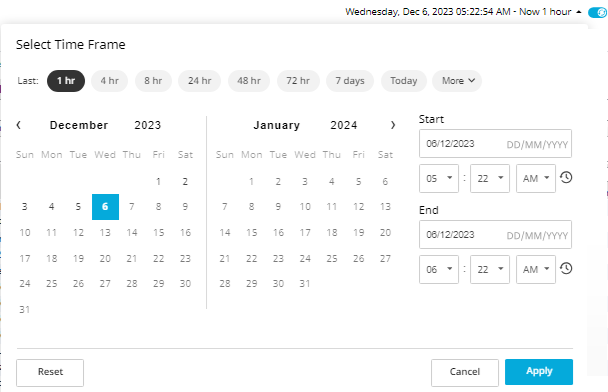Open the Start hour dropdown showing 05

tap(439, 178)
